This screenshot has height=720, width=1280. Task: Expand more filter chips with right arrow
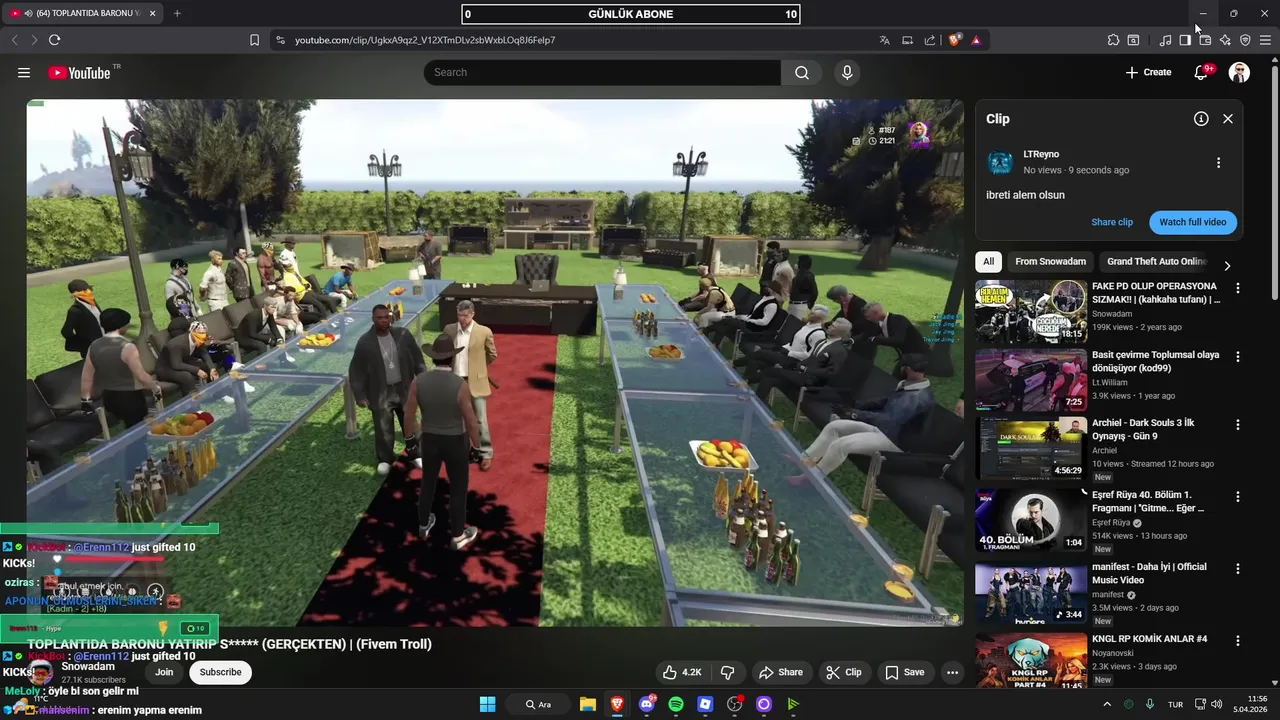coord(1227,266)
